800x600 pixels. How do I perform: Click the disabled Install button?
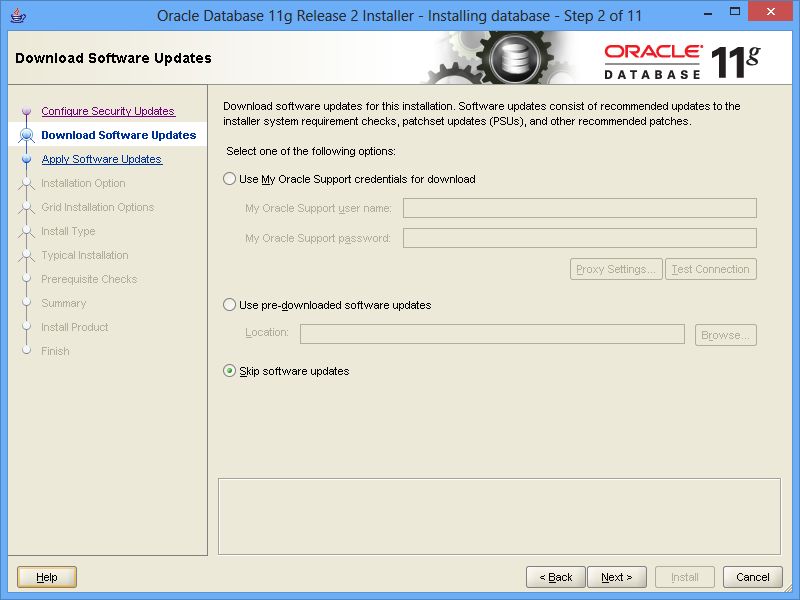click(685, 577)
